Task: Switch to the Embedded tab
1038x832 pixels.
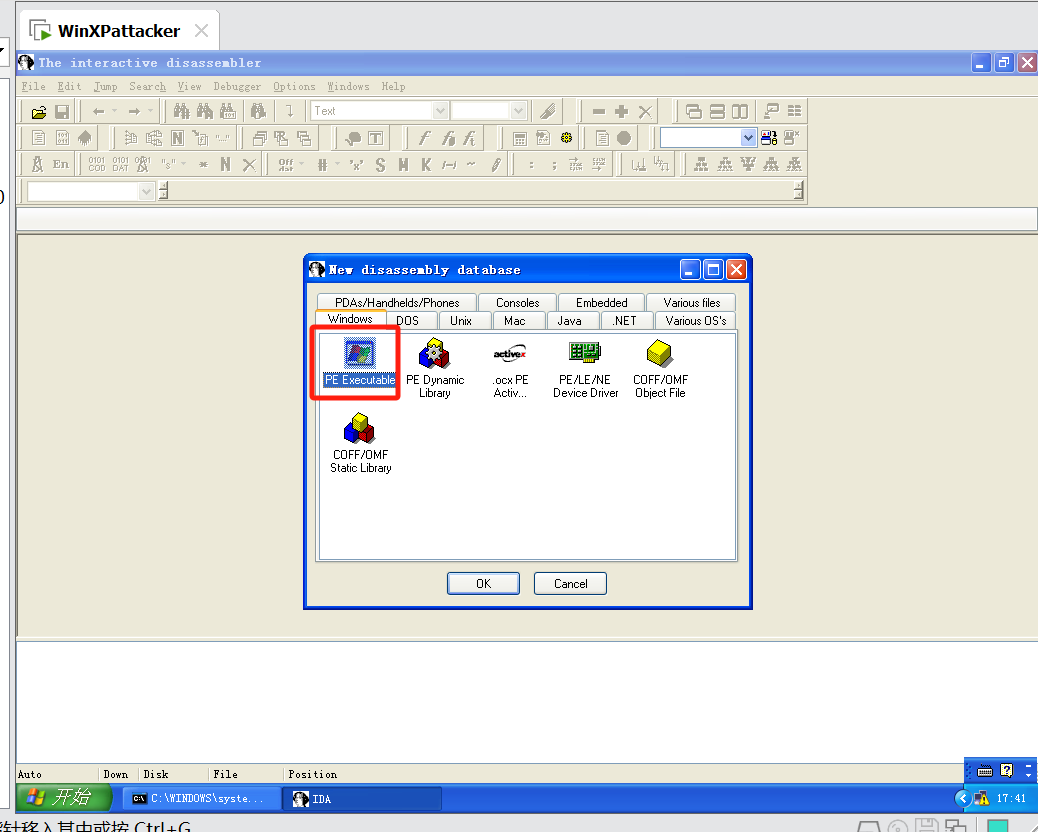Action: click(x=601, y=302)
